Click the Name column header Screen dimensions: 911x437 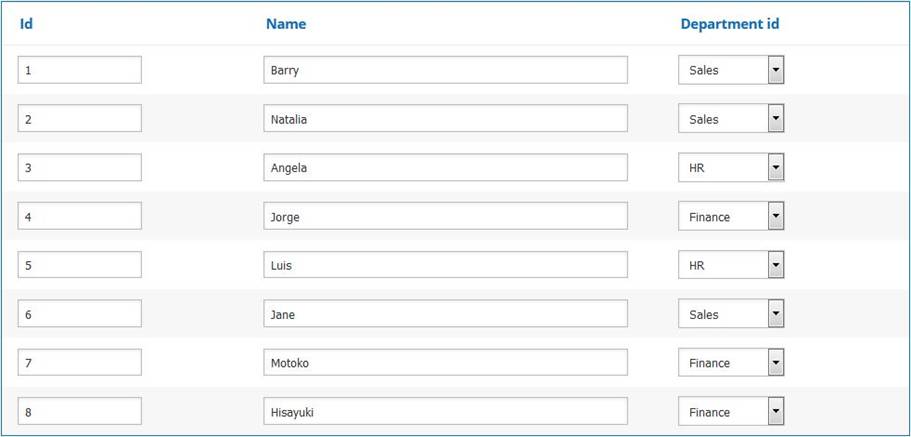coord(286,24)
